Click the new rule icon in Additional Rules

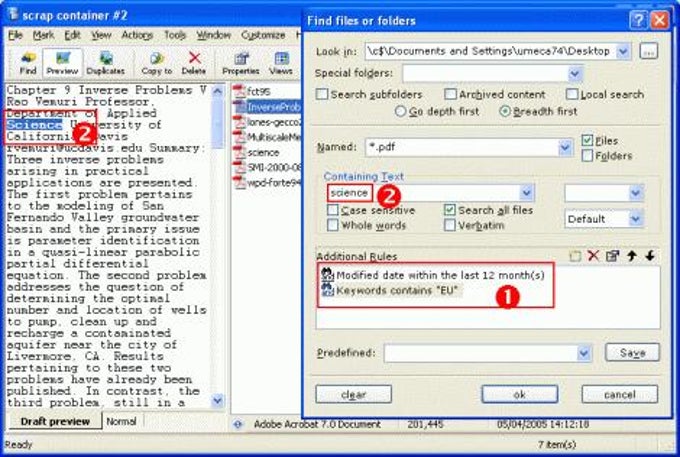tap(575, 256)
